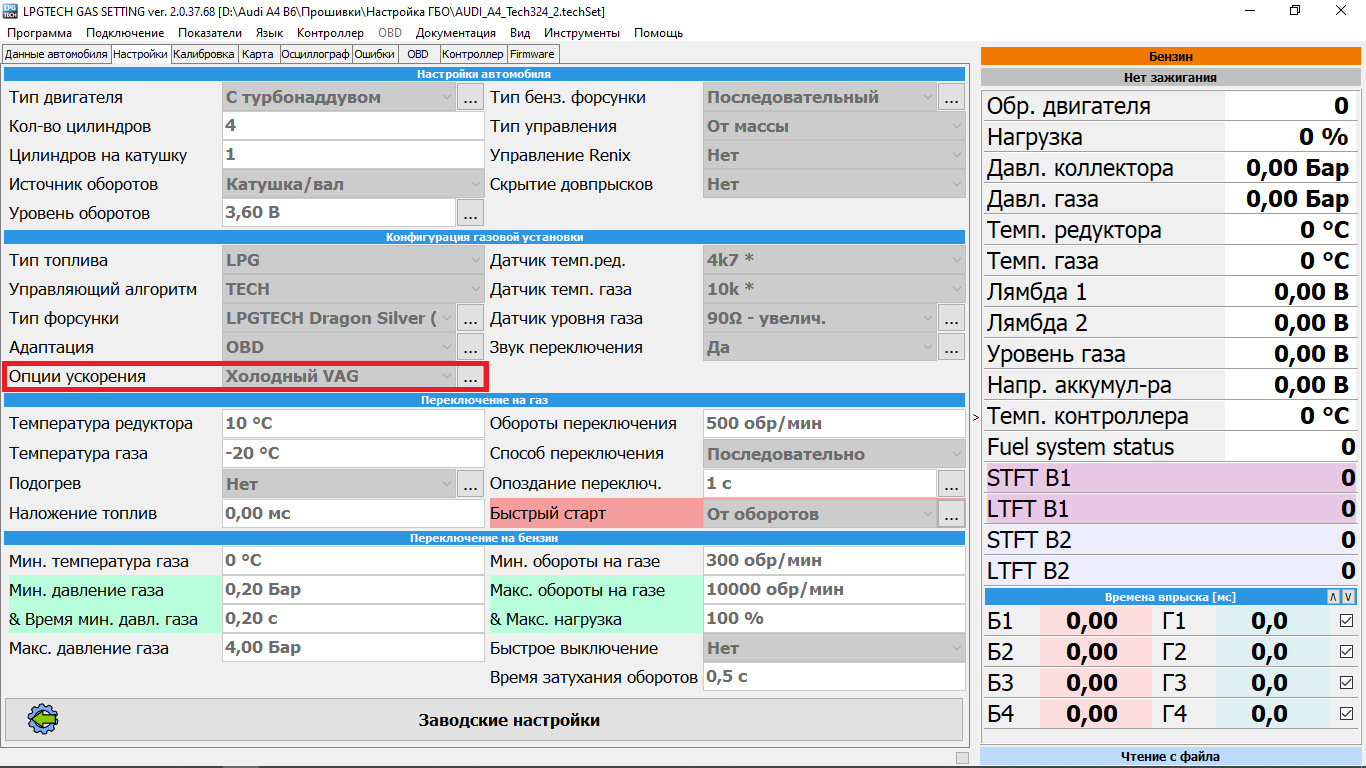Click the Наложение топлив value field
The height and width of the screenshot is (768, 1366).
(x=353, y=514)
